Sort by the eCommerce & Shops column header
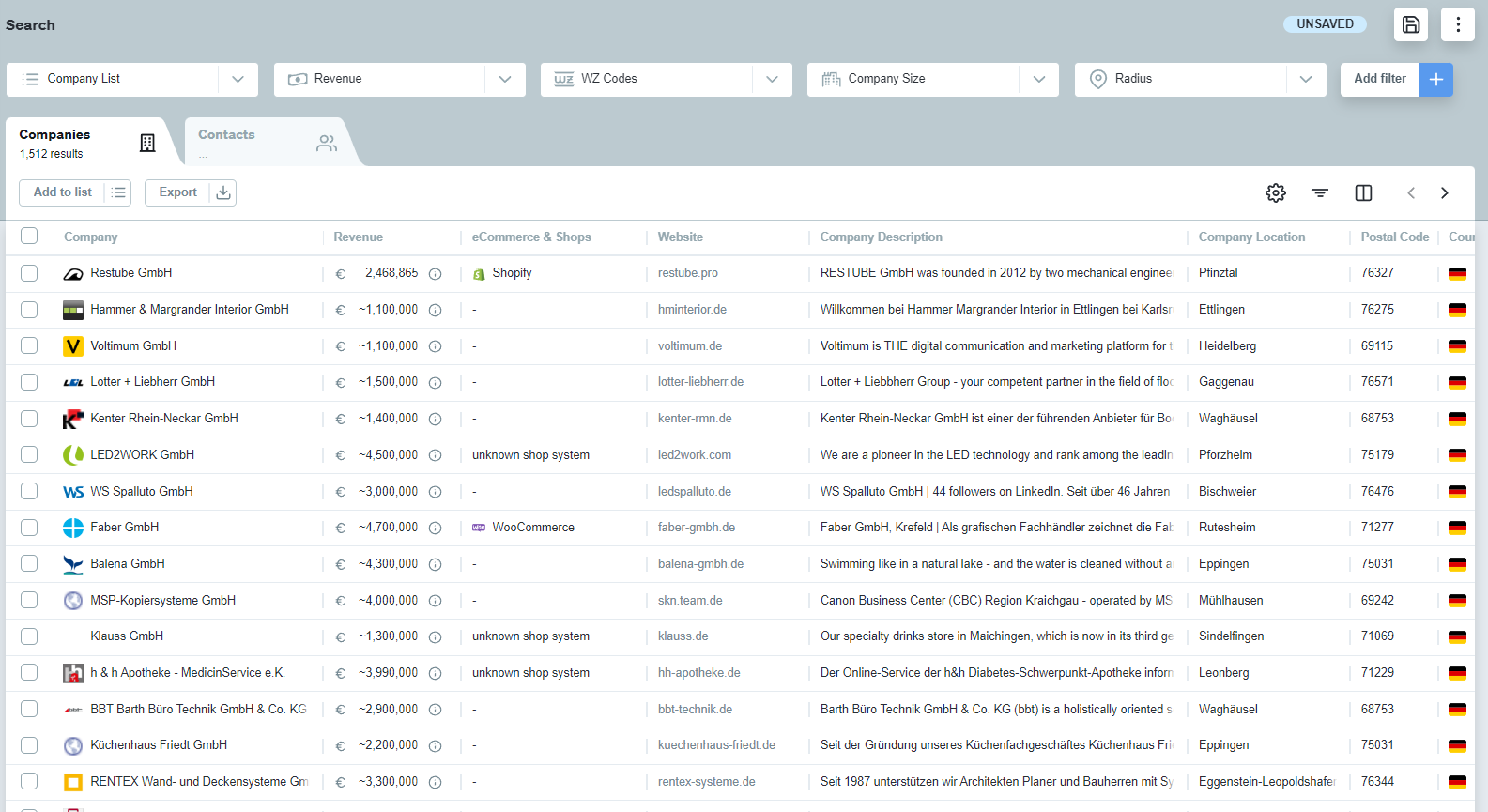This screenshot has width=1488, height=812. 531,237
